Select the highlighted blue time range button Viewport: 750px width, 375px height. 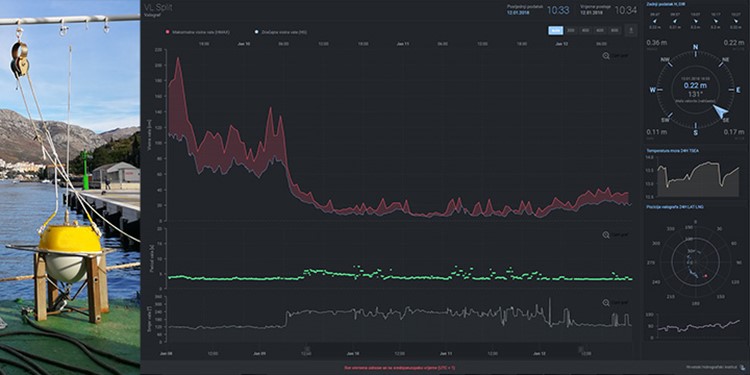pyautogui.click(x=555, y=30)
